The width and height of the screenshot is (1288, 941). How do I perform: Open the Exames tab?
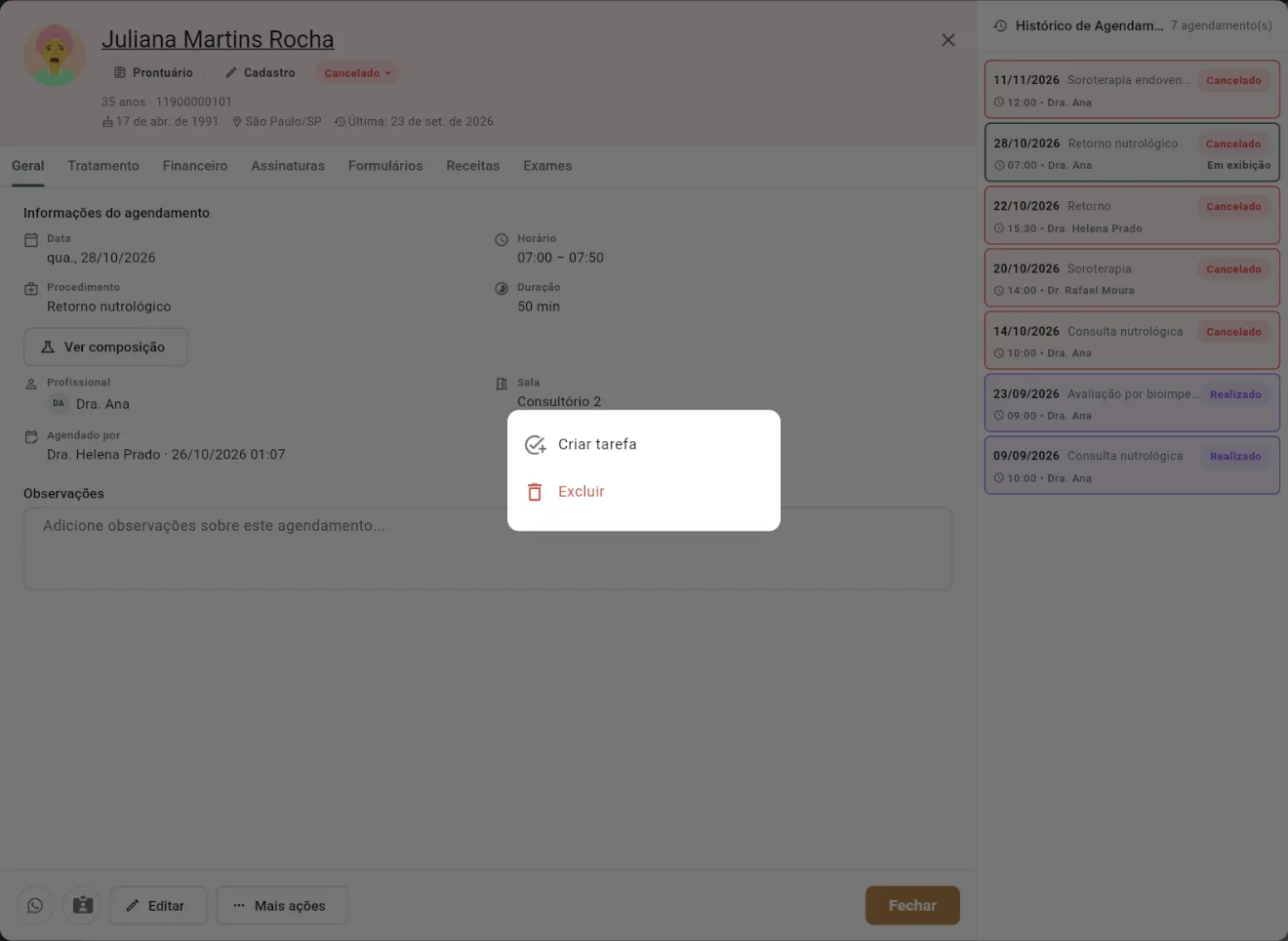[547, 166]
